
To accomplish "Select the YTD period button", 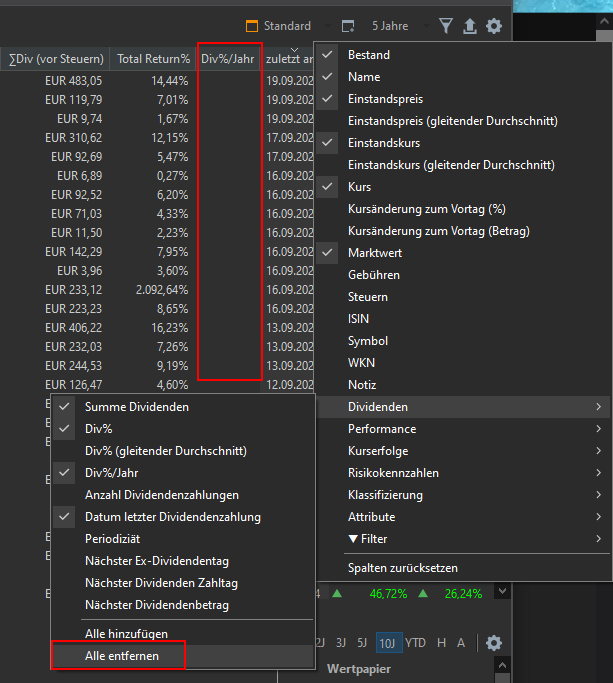I will coord(416,643).
